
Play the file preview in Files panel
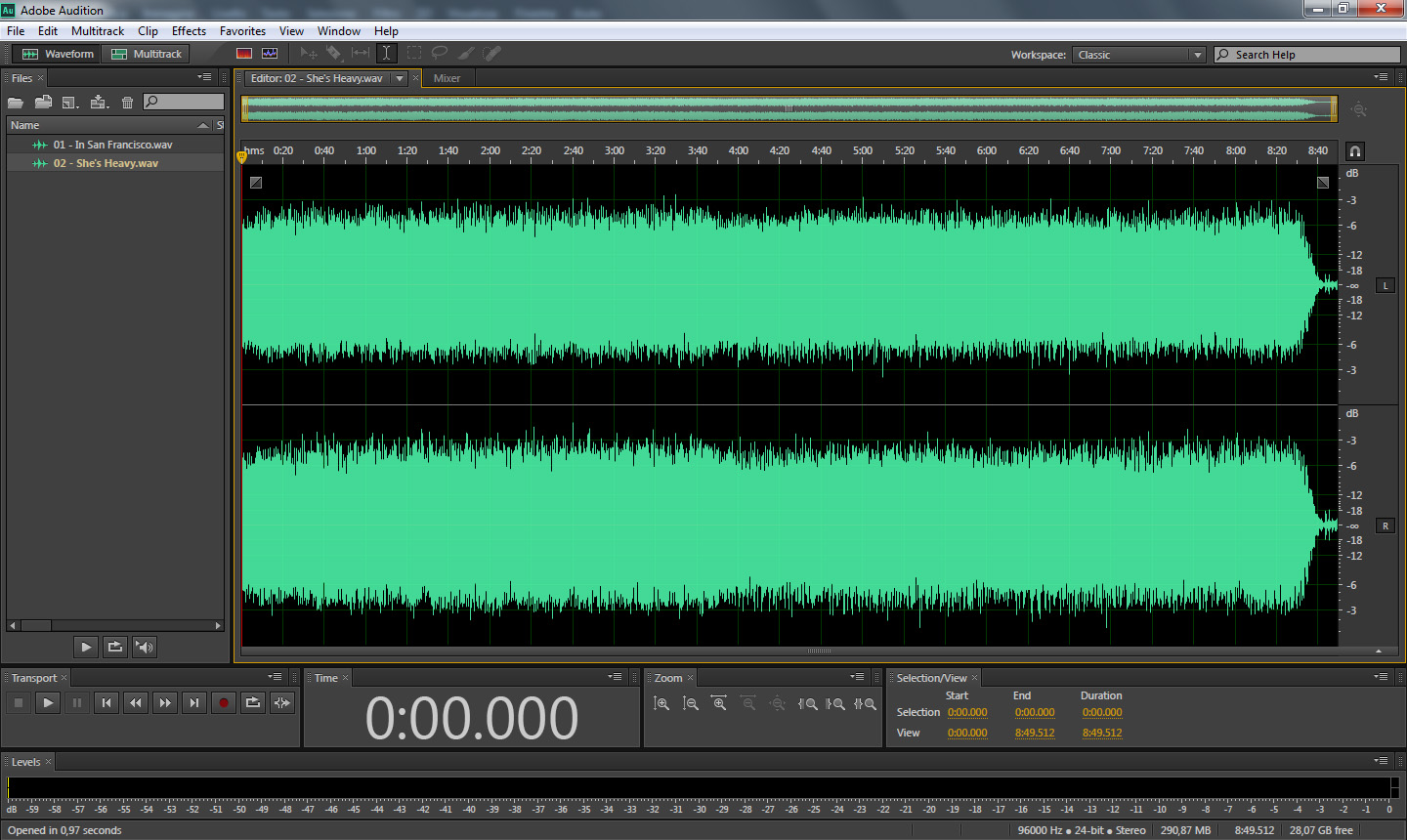coord(86,647)
